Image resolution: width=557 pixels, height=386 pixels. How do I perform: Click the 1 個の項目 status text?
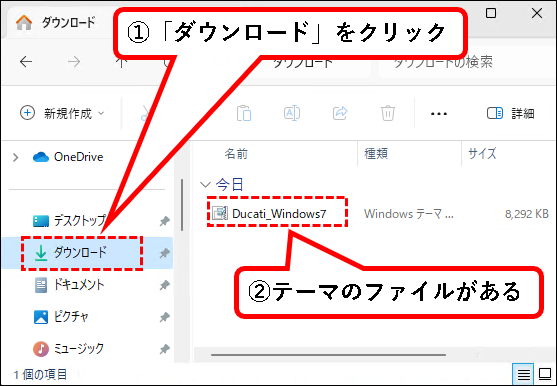click(x=40, y=374)
